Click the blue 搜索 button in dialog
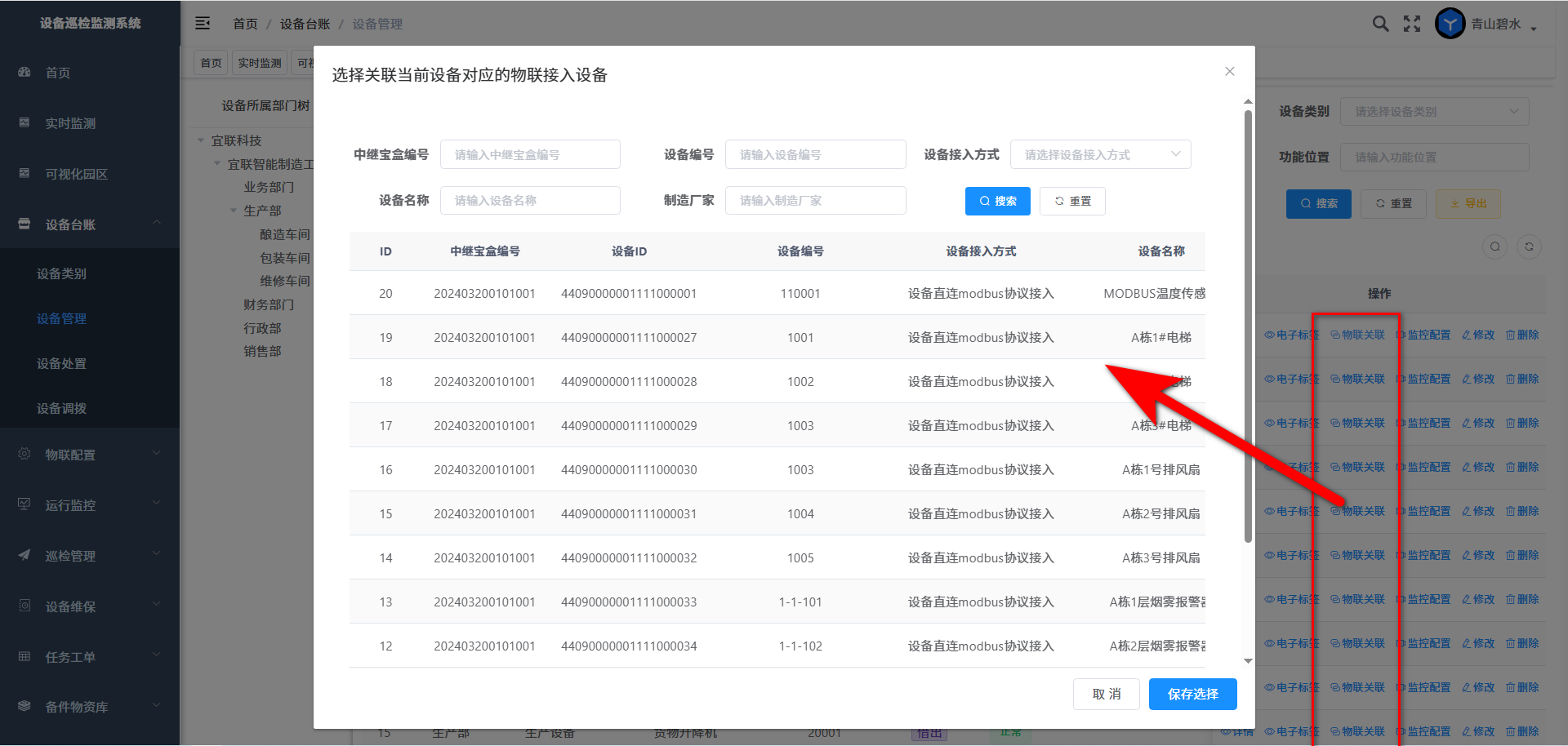Screen dimensions: 1568x746 point(997,201)
